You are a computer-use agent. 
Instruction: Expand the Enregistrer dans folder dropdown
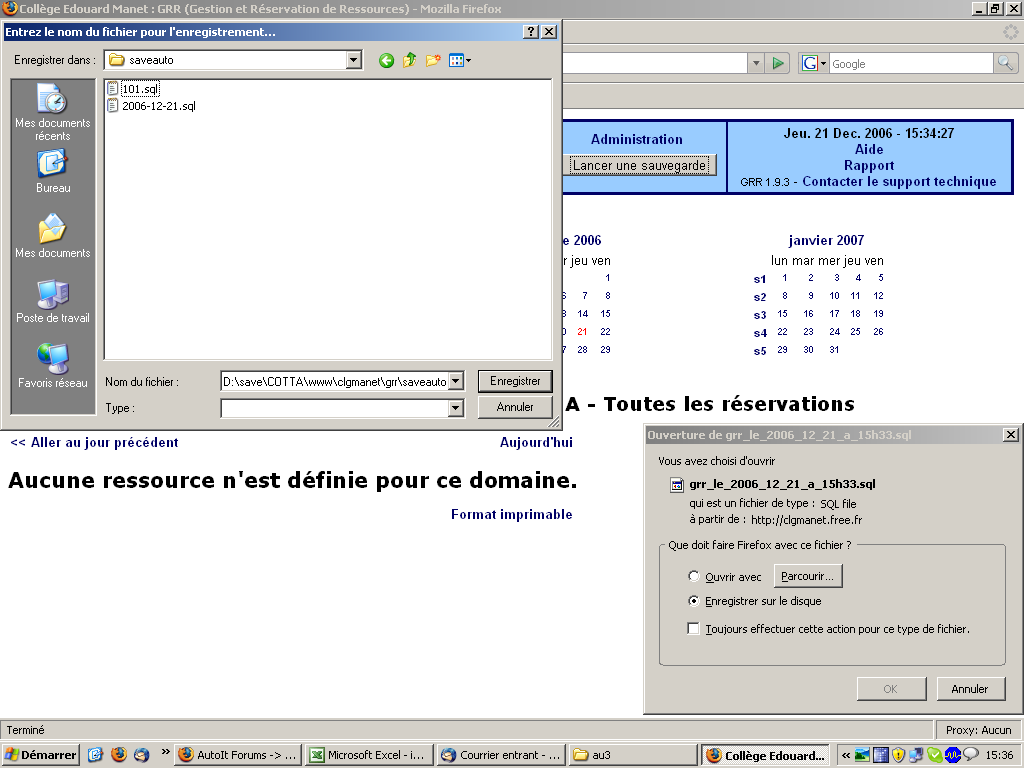coord(353,60)
